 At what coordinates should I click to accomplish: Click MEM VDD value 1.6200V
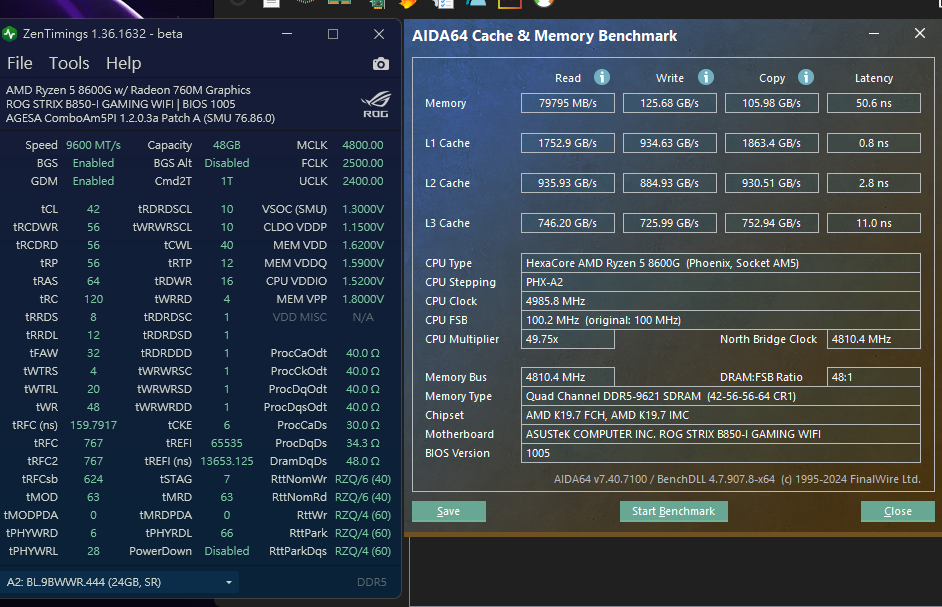(x=363, y=245)
